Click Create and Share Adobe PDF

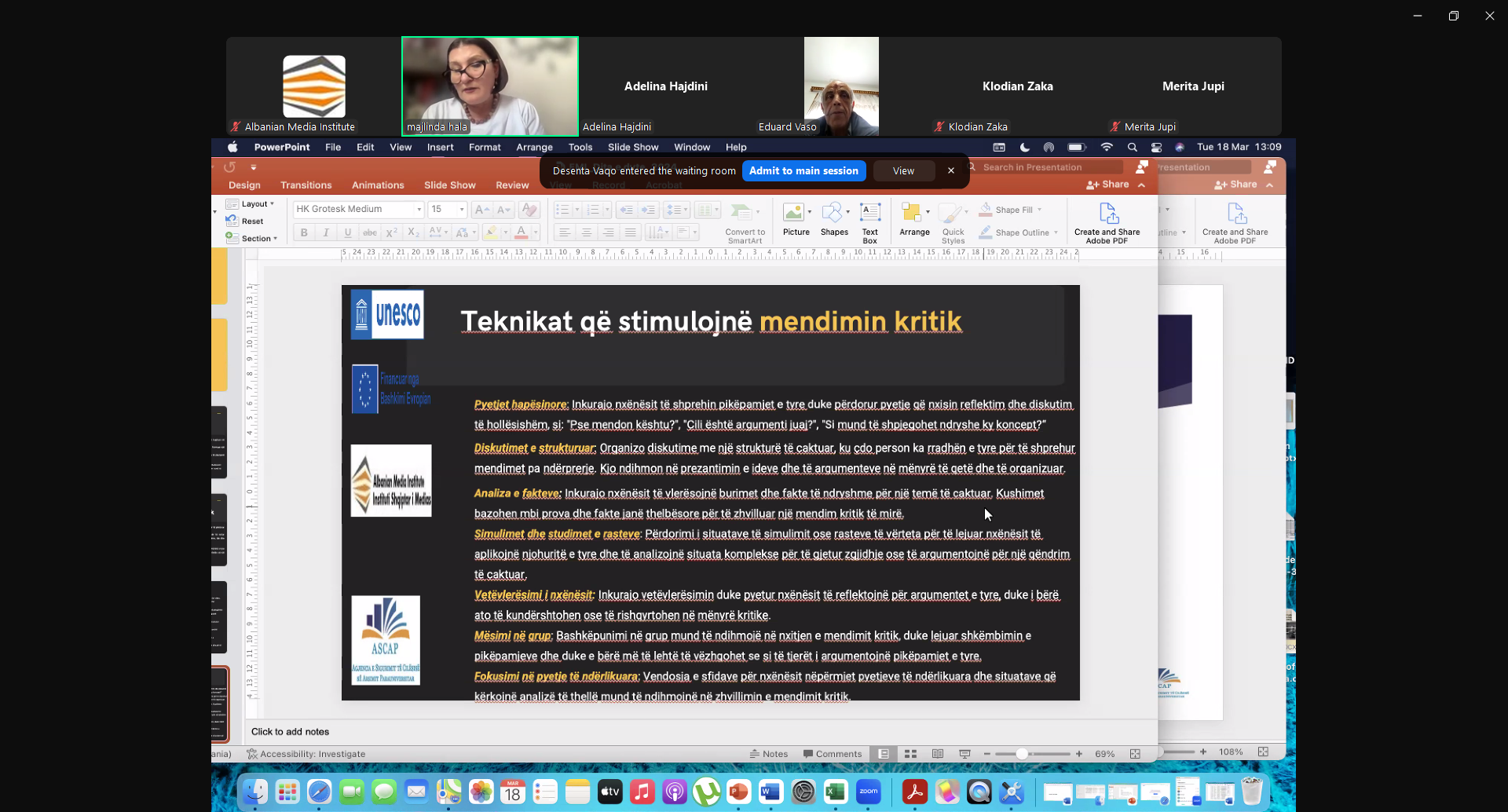(1107, 223)
